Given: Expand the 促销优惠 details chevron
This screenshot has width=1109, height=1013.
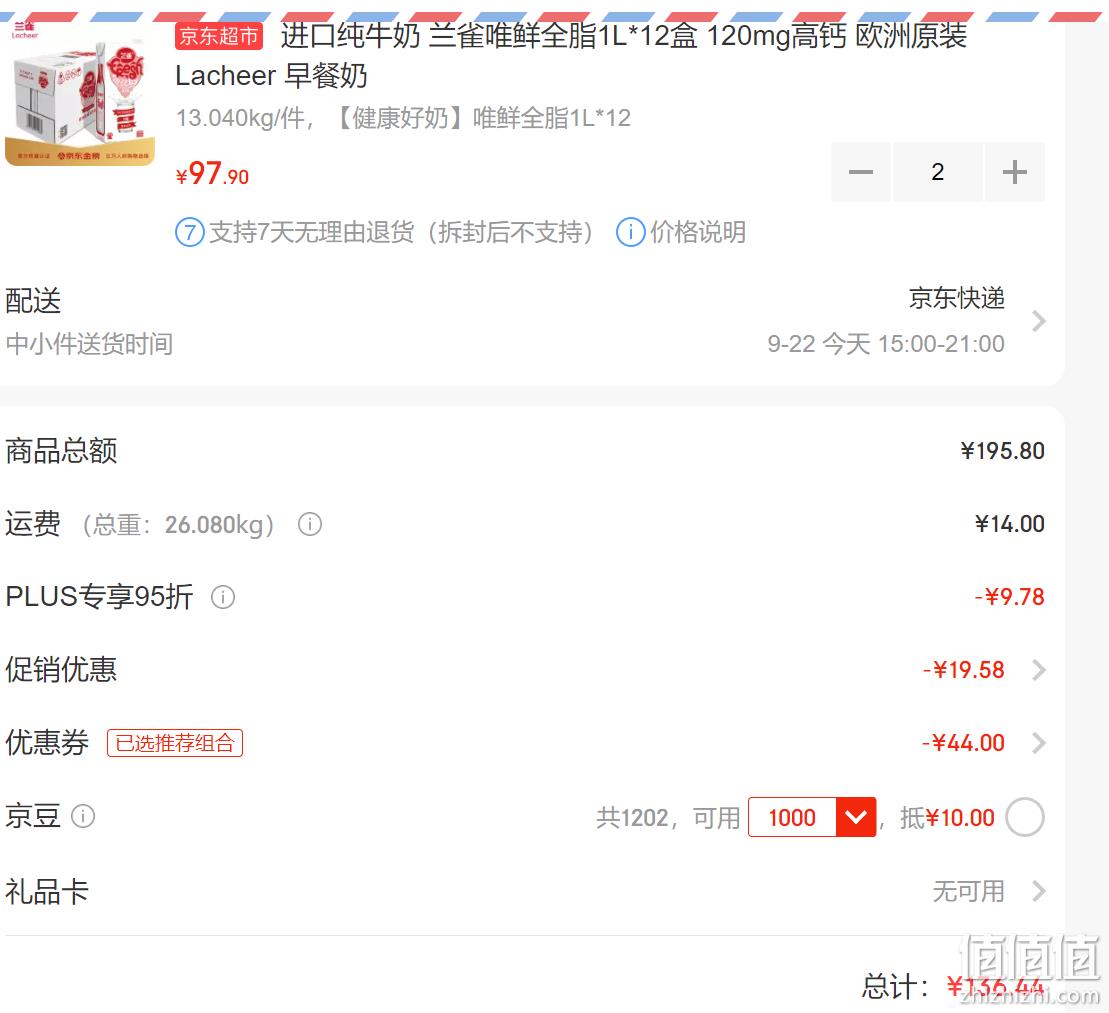Looking at the screenshot, I should 1038,670.
